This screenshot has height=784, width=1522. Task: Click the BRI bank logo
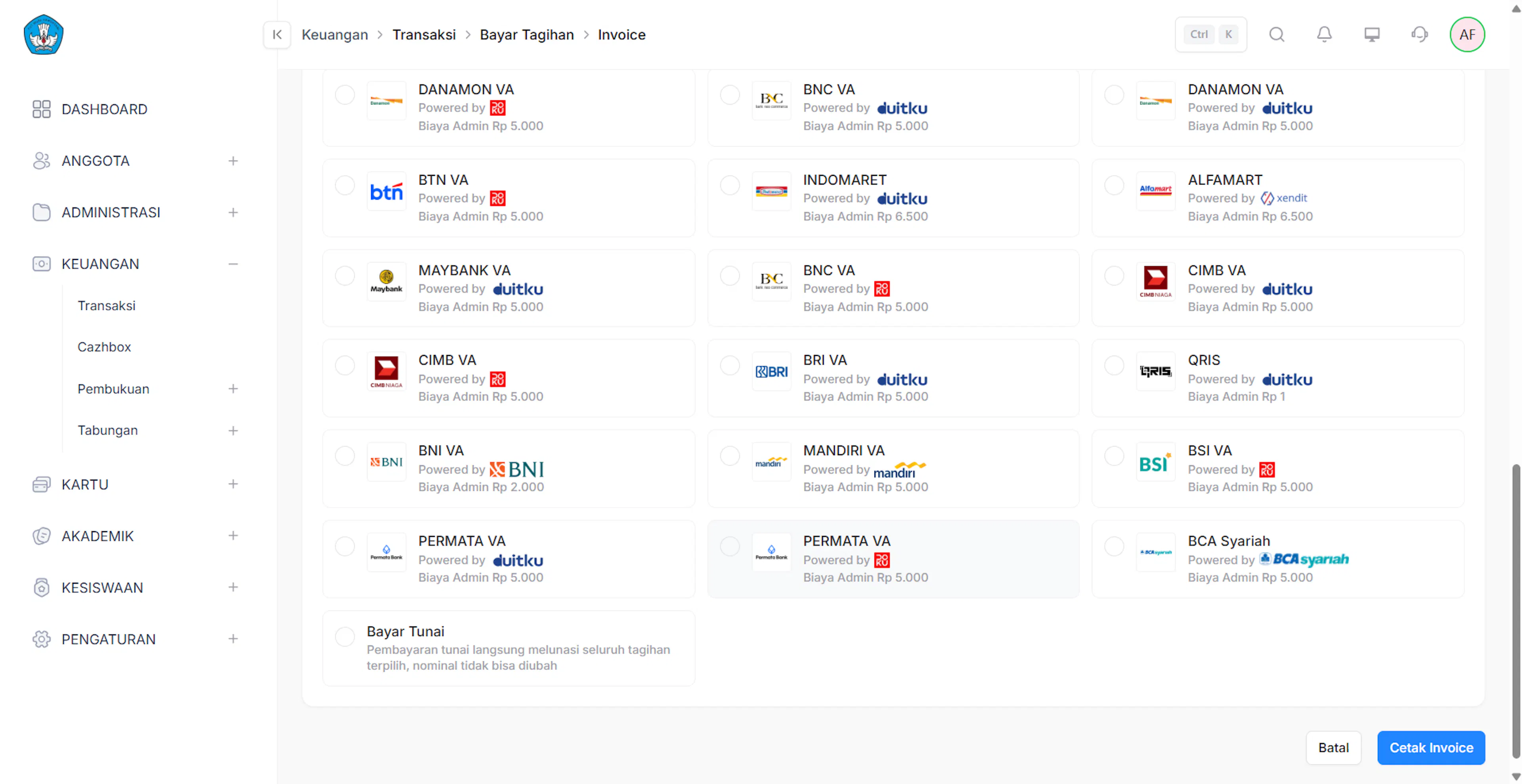tap(771, 371)
